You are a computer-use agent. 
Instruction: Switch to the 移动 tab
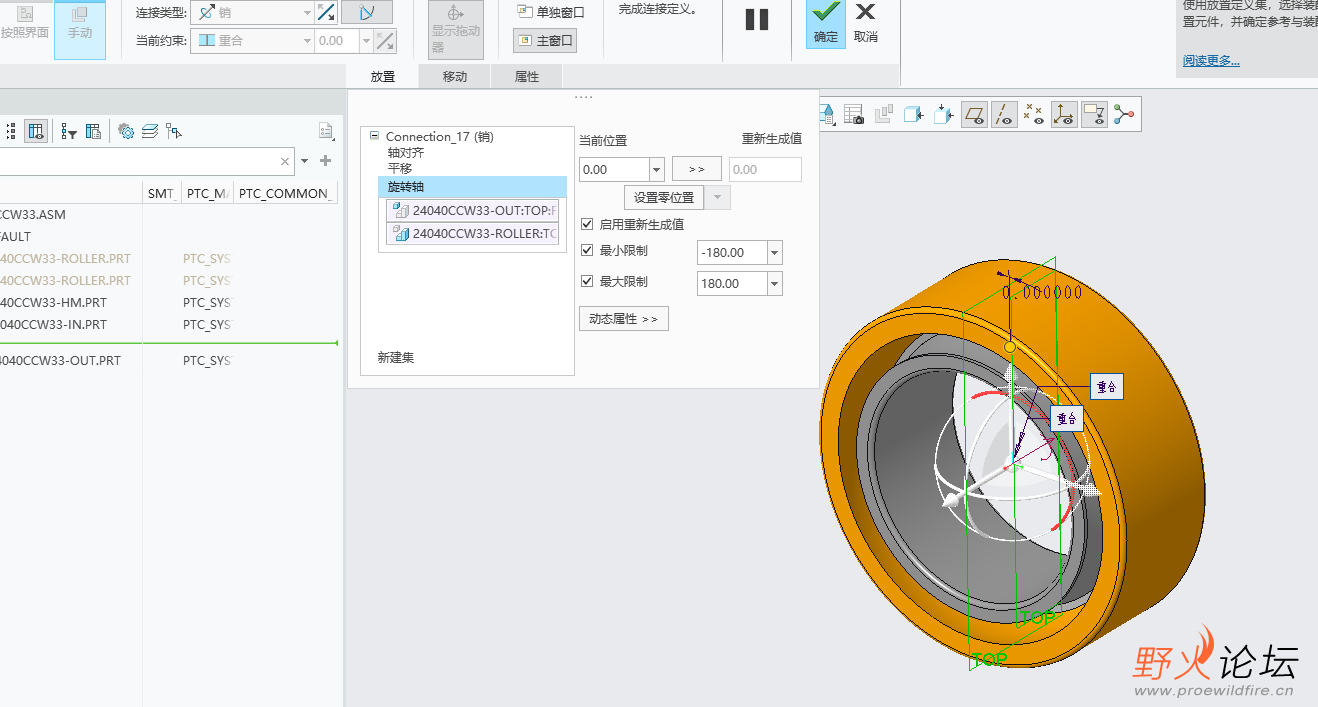[x=455, y=77]
